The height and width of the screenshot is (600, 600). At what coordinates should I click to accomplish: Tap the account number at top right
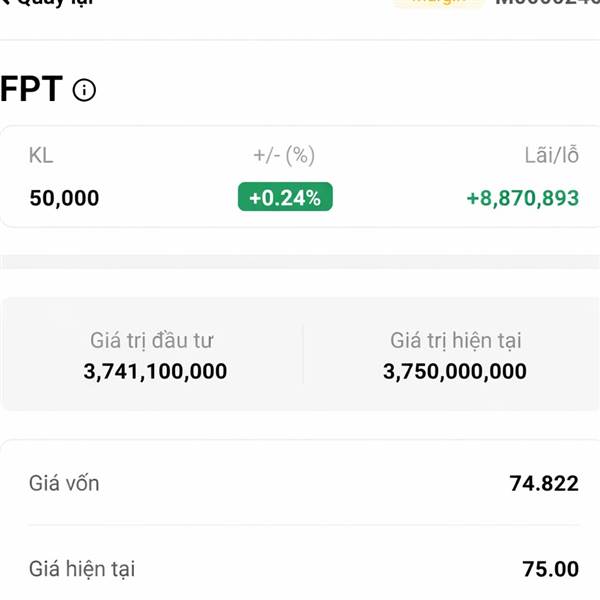point(548,3)
